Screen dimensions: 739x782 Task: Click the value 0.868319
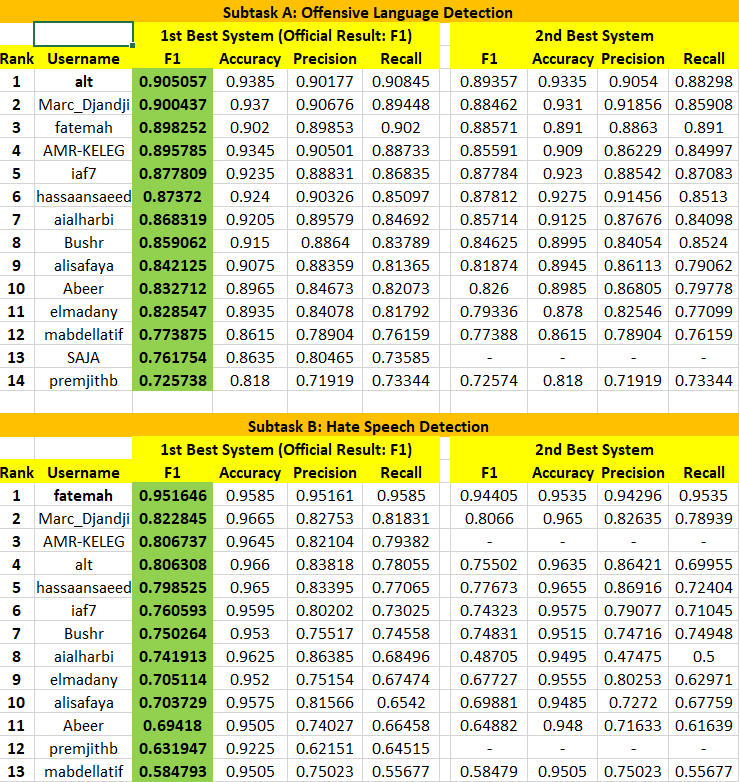click(173, 219)
